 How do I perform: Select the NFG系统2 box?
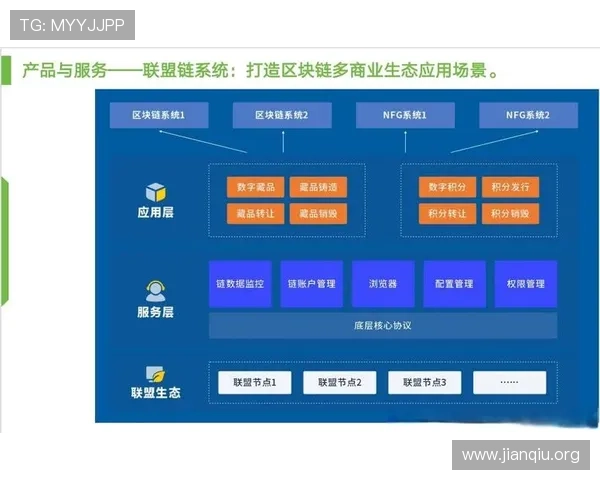(528, 115)
